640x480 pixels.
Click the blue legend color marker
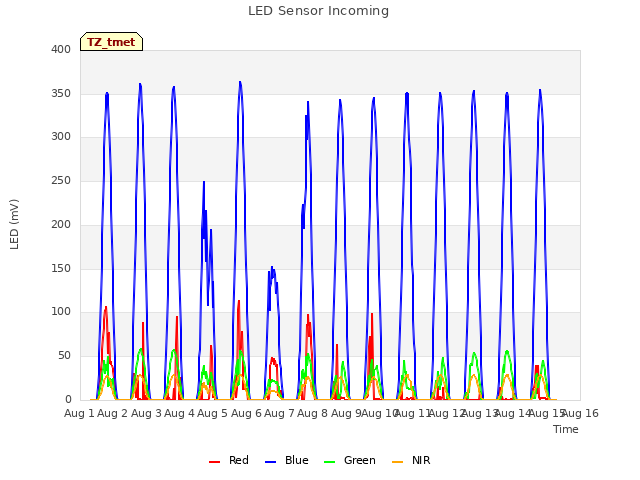tap(271, 462)
